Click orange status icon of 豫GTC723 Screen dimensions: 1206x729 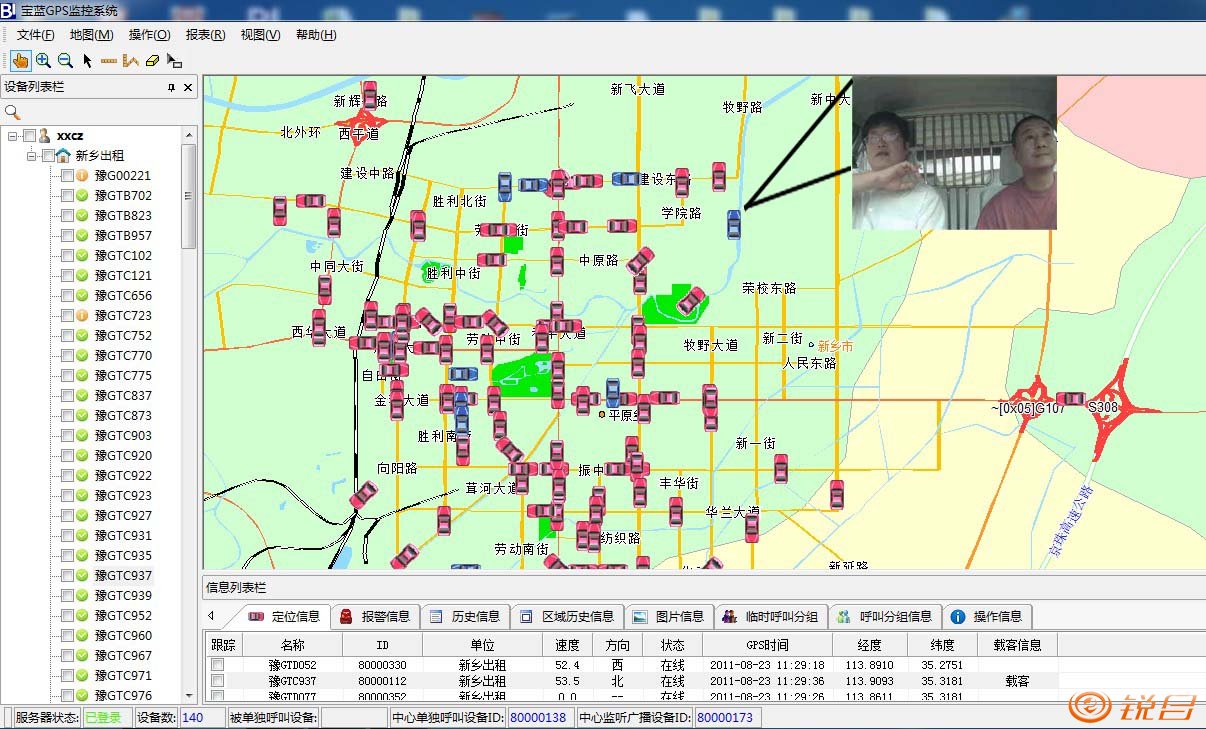(x=83, y=315)
